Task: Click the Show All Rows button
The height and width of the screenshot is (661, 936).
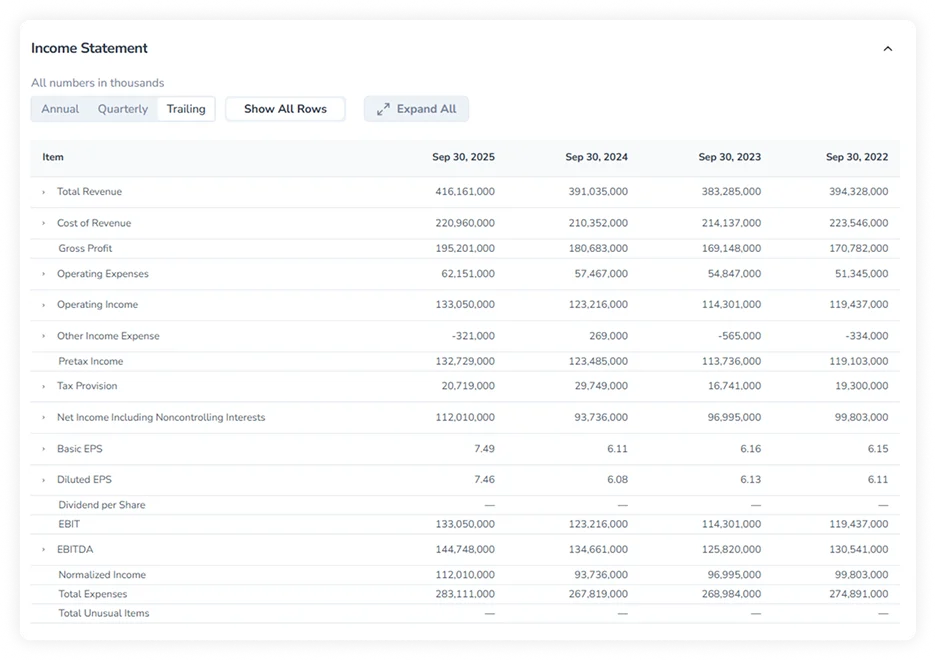Action: [x=285, y=109]
